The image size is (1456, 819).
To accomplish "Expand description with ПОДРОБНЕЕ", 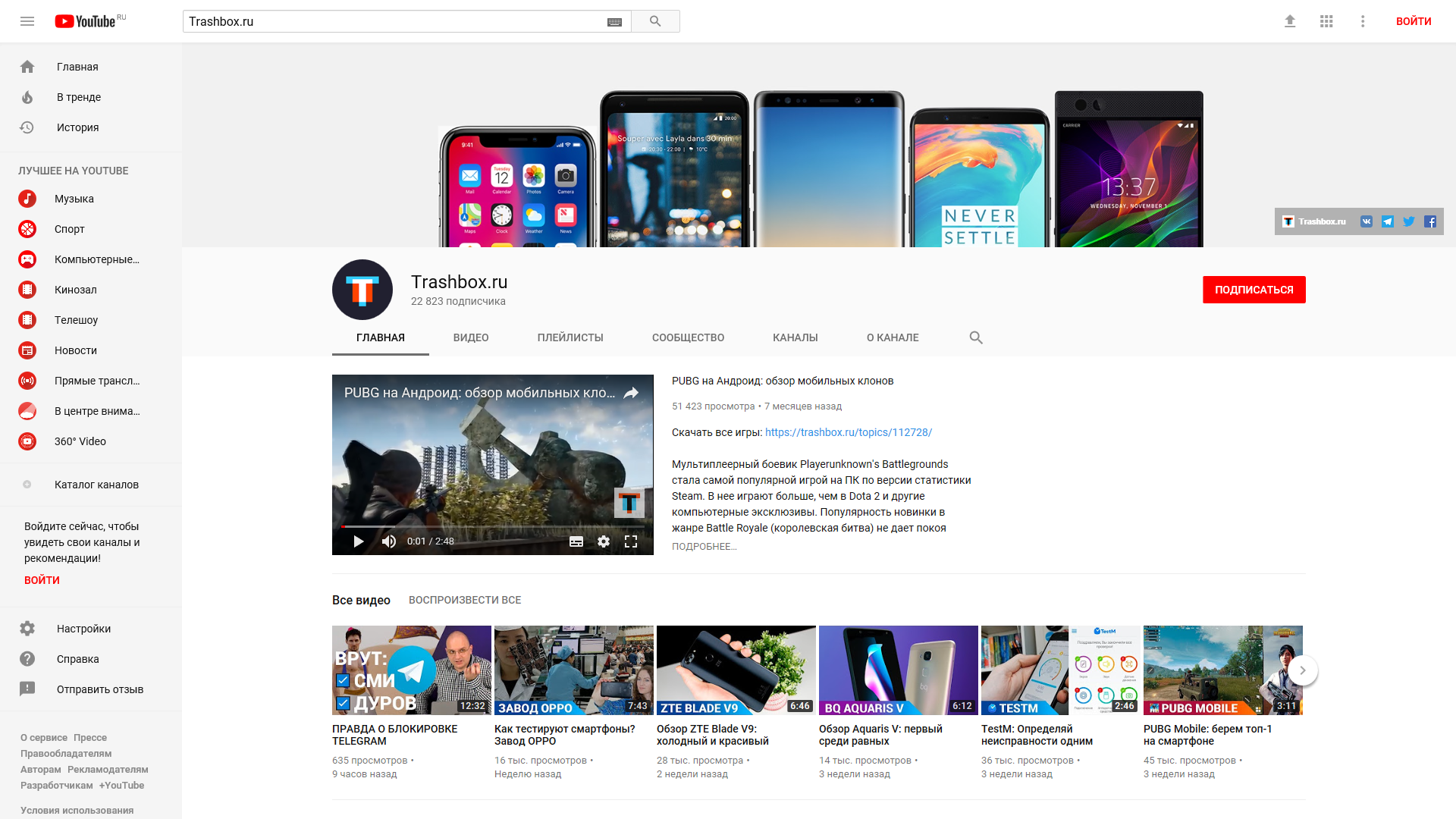I will coord(704,547).
